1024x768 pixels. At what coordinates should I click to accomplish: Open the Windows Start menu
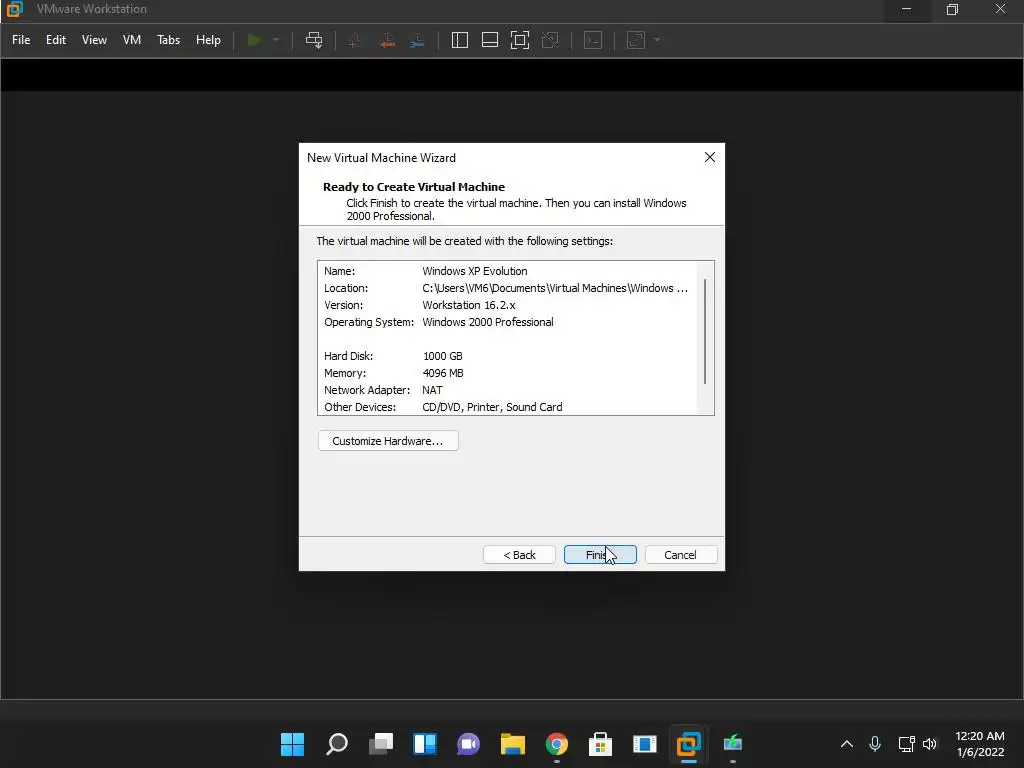tap(293, 743)
